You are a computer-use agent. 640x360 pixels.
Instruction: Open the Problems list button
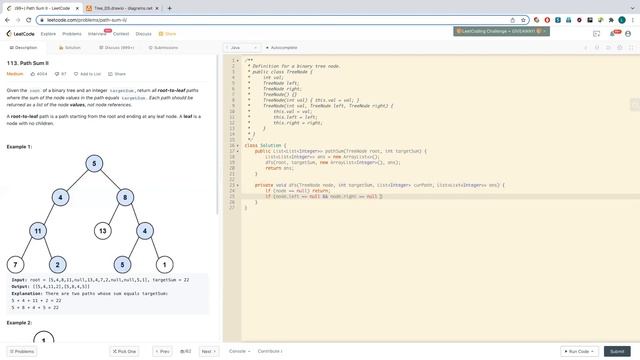pyautogui.click(x=22, y=351)
